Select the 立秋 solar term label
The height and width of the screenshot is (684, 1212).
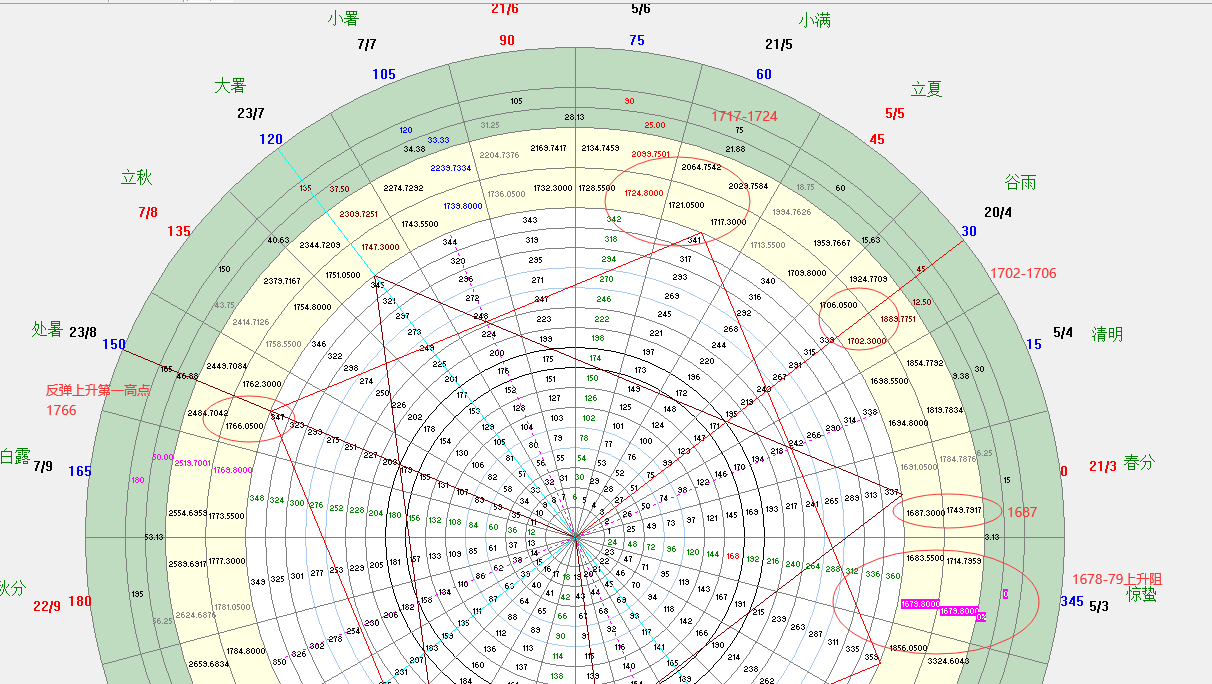tap(136, 177)
